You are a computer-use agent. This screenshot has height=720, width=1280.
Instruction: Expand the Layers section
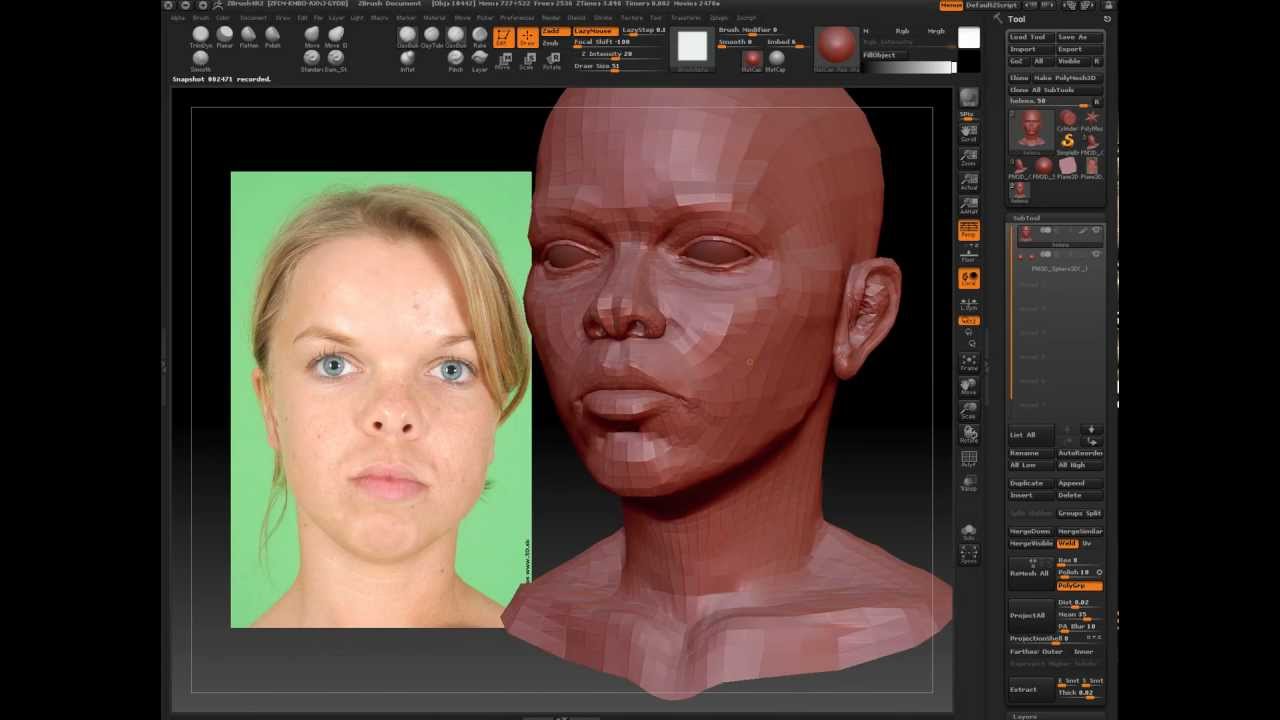click(x=1024, y=716)
